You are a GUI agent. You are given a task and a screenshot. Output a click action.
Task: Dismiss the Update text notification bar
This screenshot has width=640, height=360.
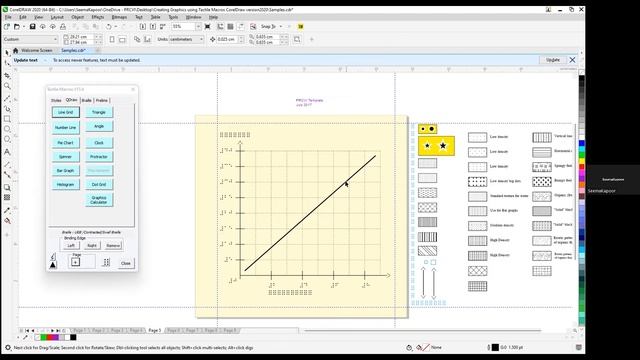tap(572, 60)
